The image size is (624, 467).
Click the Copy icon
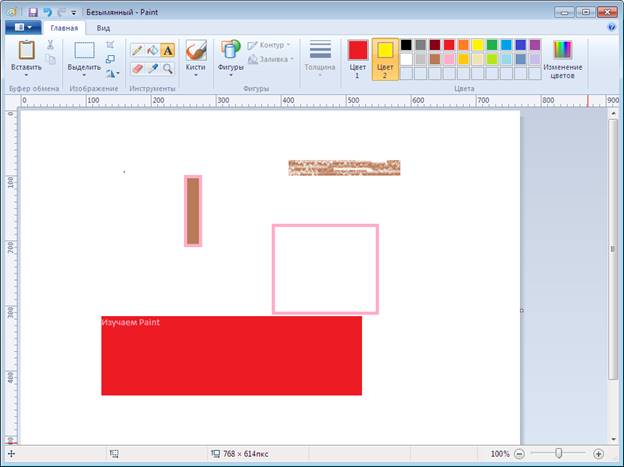[x=51, y=60]
